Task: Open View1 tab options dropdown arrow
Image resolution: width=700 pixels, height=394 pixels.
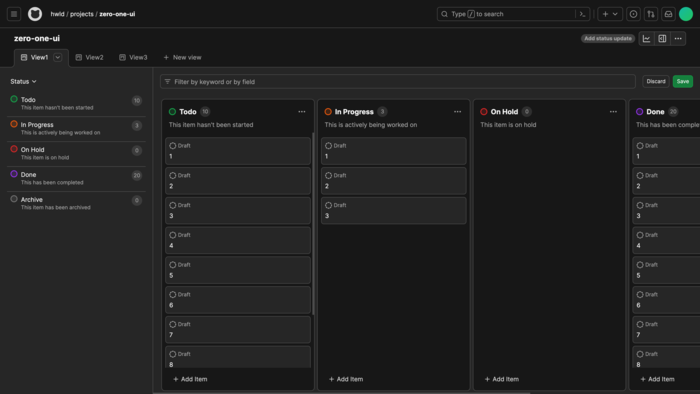Action: coord(58,57)
